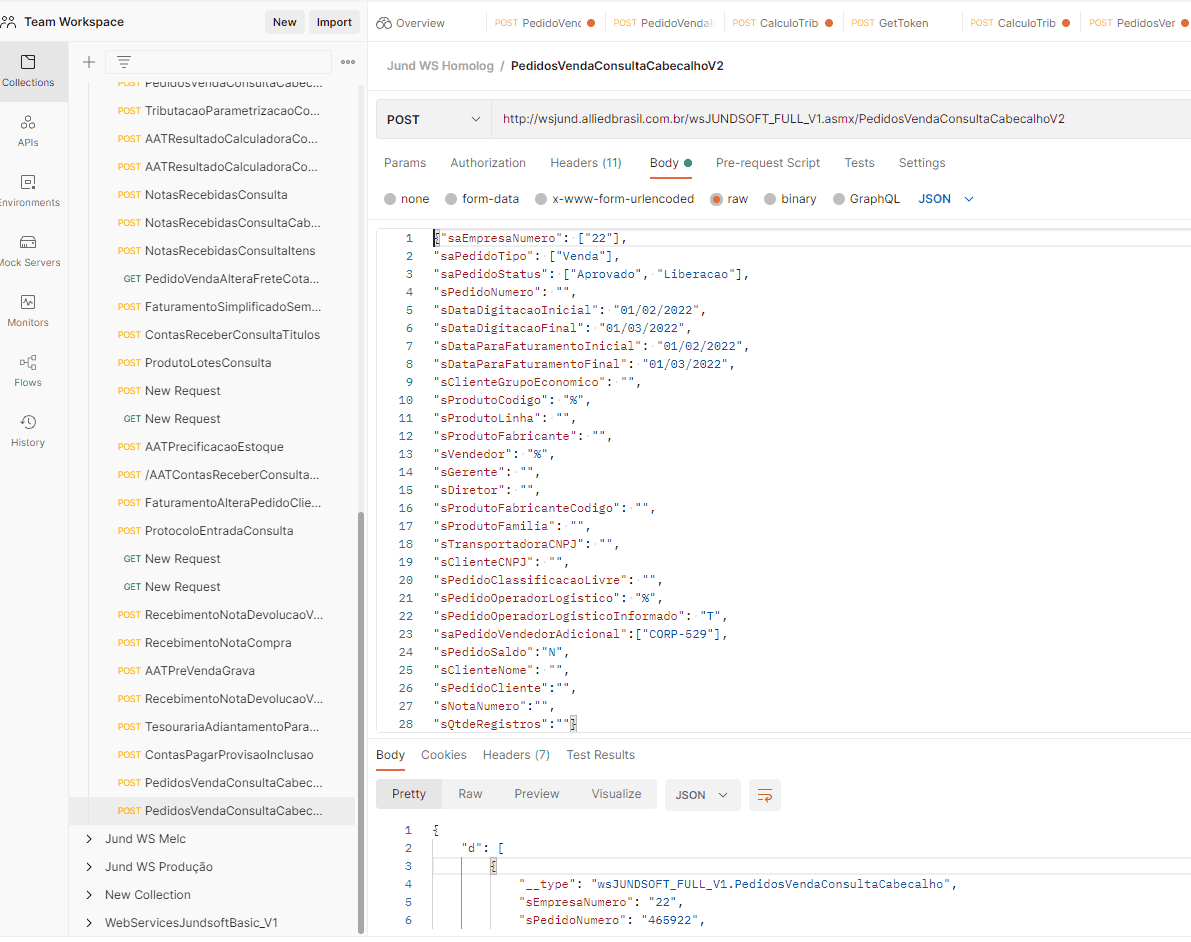Open the three-dots collection options menu

(348, 62)
